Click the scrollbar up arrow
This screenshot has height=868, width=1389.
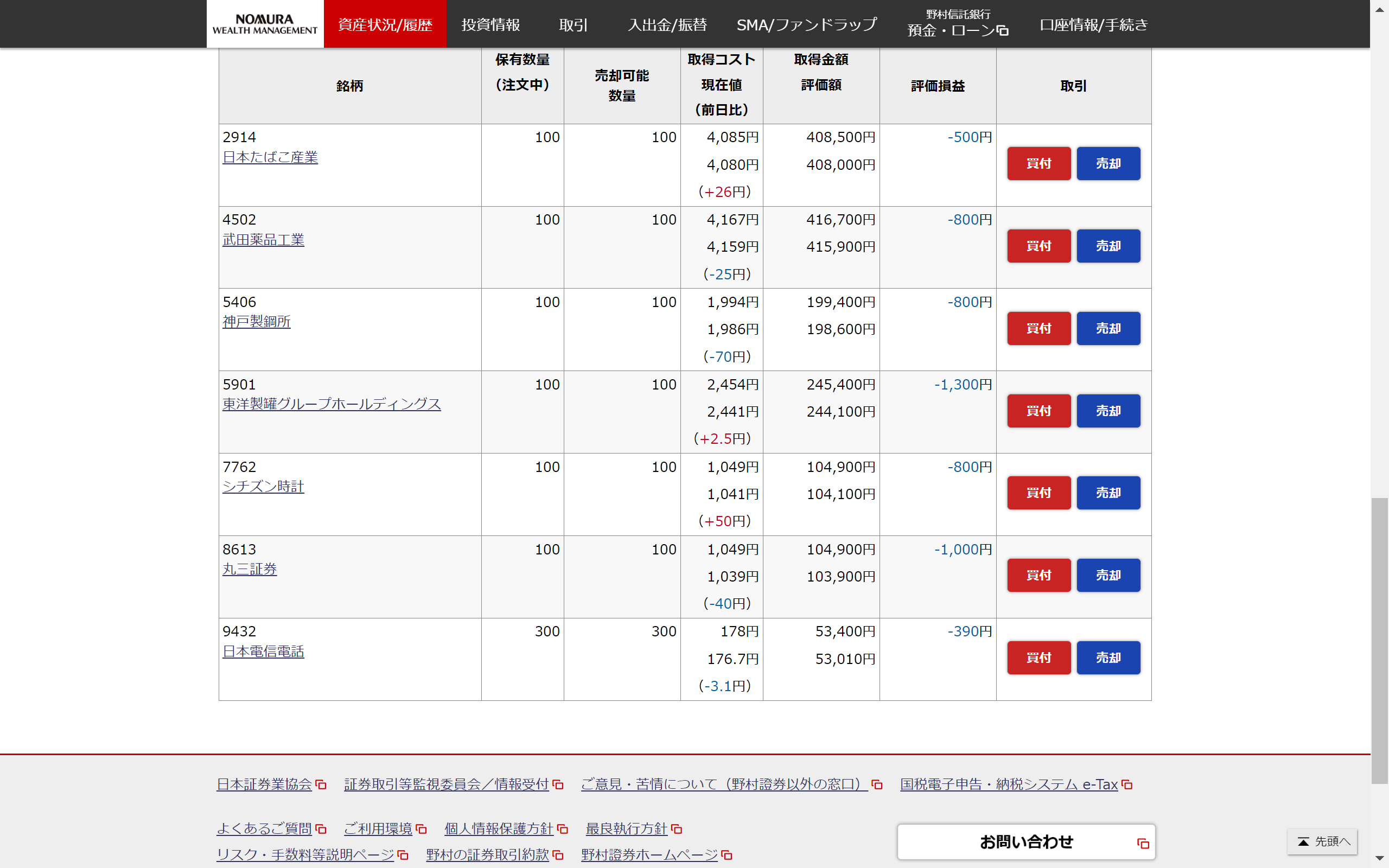pyautogui.click(x=1380, y=9)
